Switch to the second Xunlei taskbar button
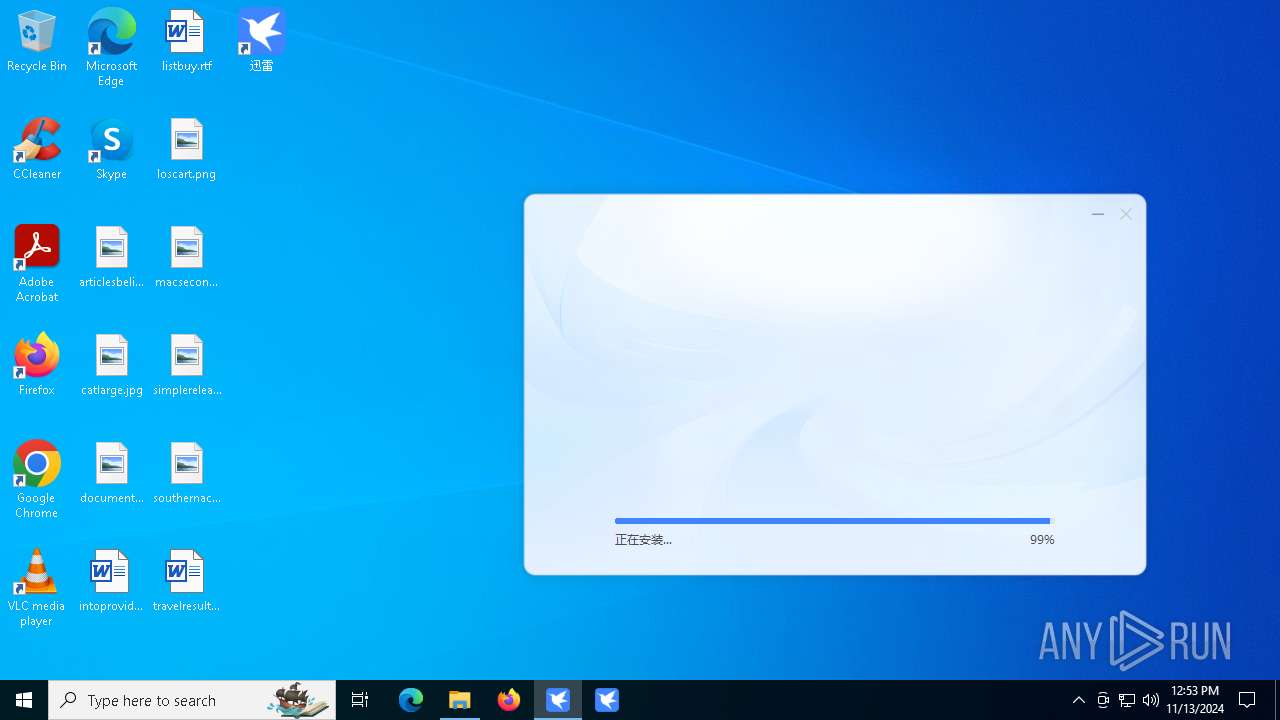Screen dimensions: 1280x720 click(607, 700)
